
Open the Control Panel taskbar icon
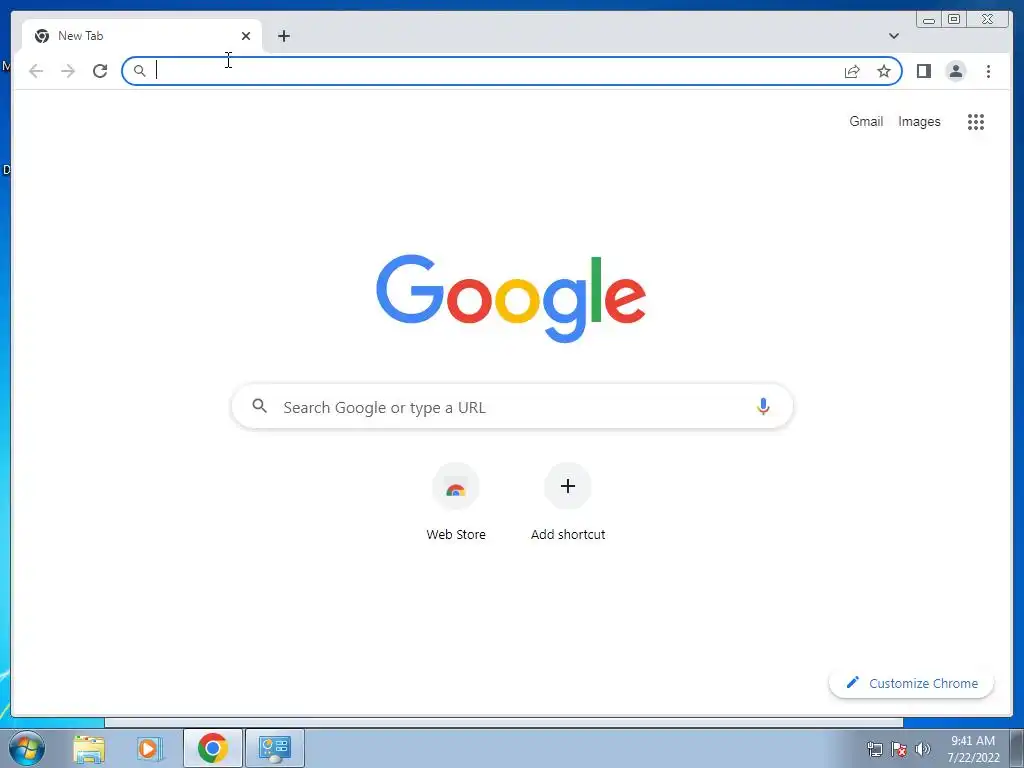[x=275, y=748]
